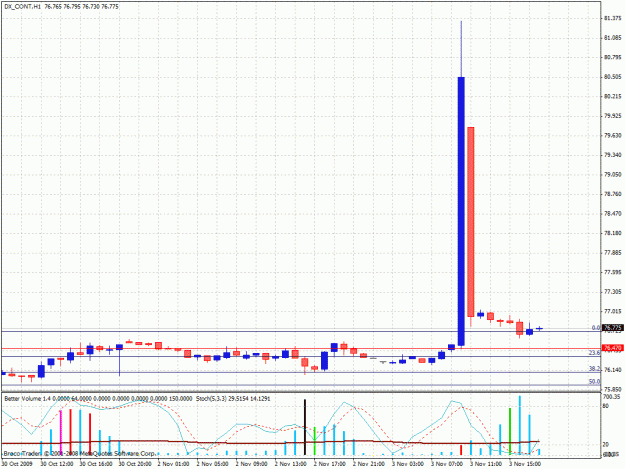Click the 79.340 price axis label
The height and width of the screenshot is (469, 625).
[613, 155]
